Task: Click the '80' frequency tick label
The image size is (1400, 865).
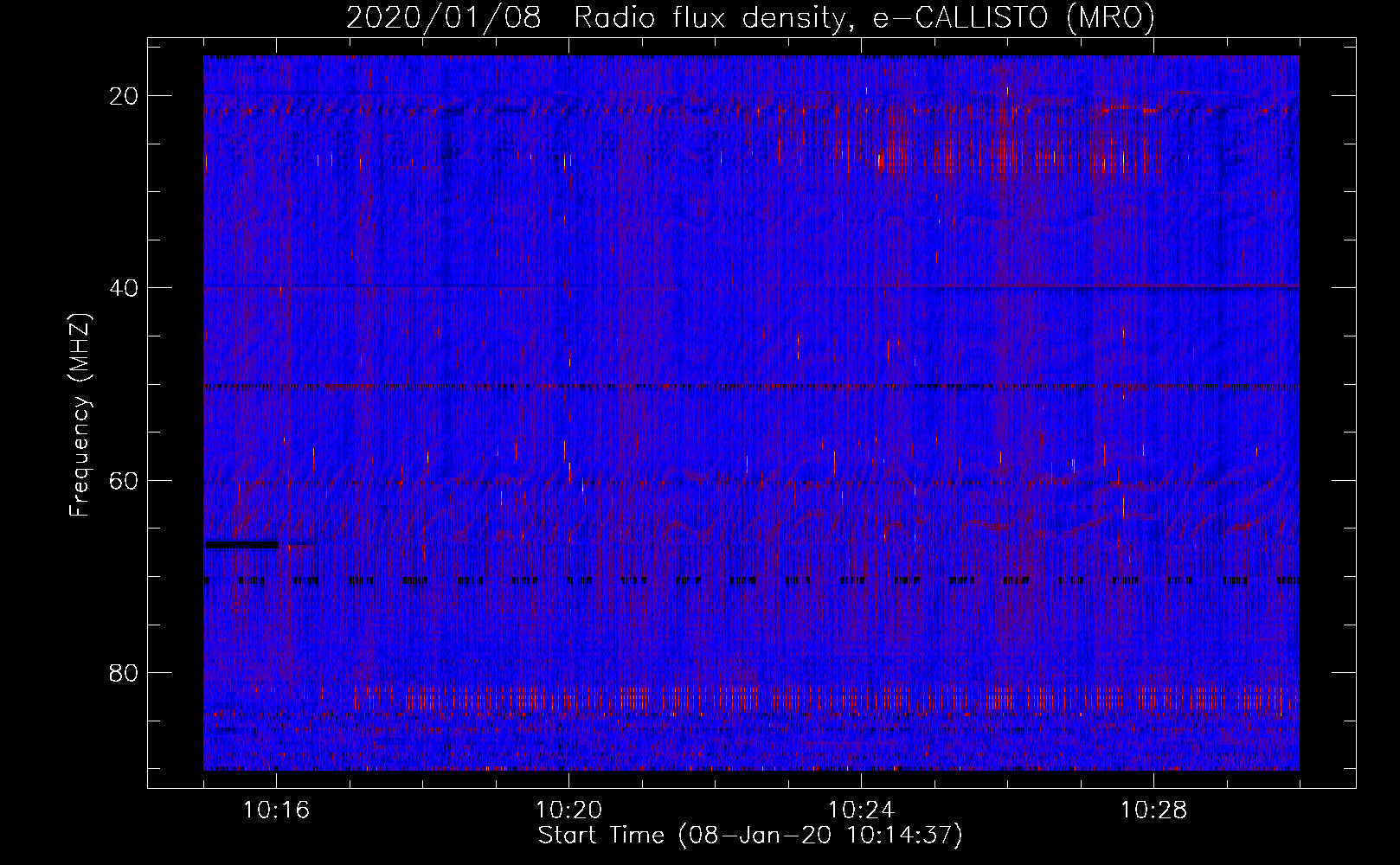Action: coord(125,673)
